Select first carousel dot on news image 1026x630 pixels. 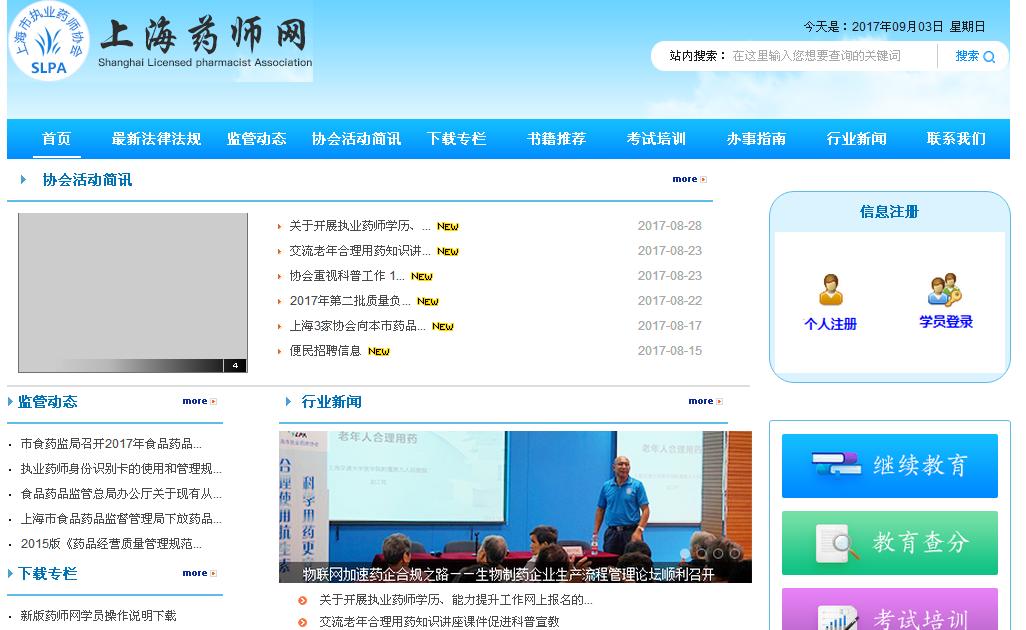(686, 553)
